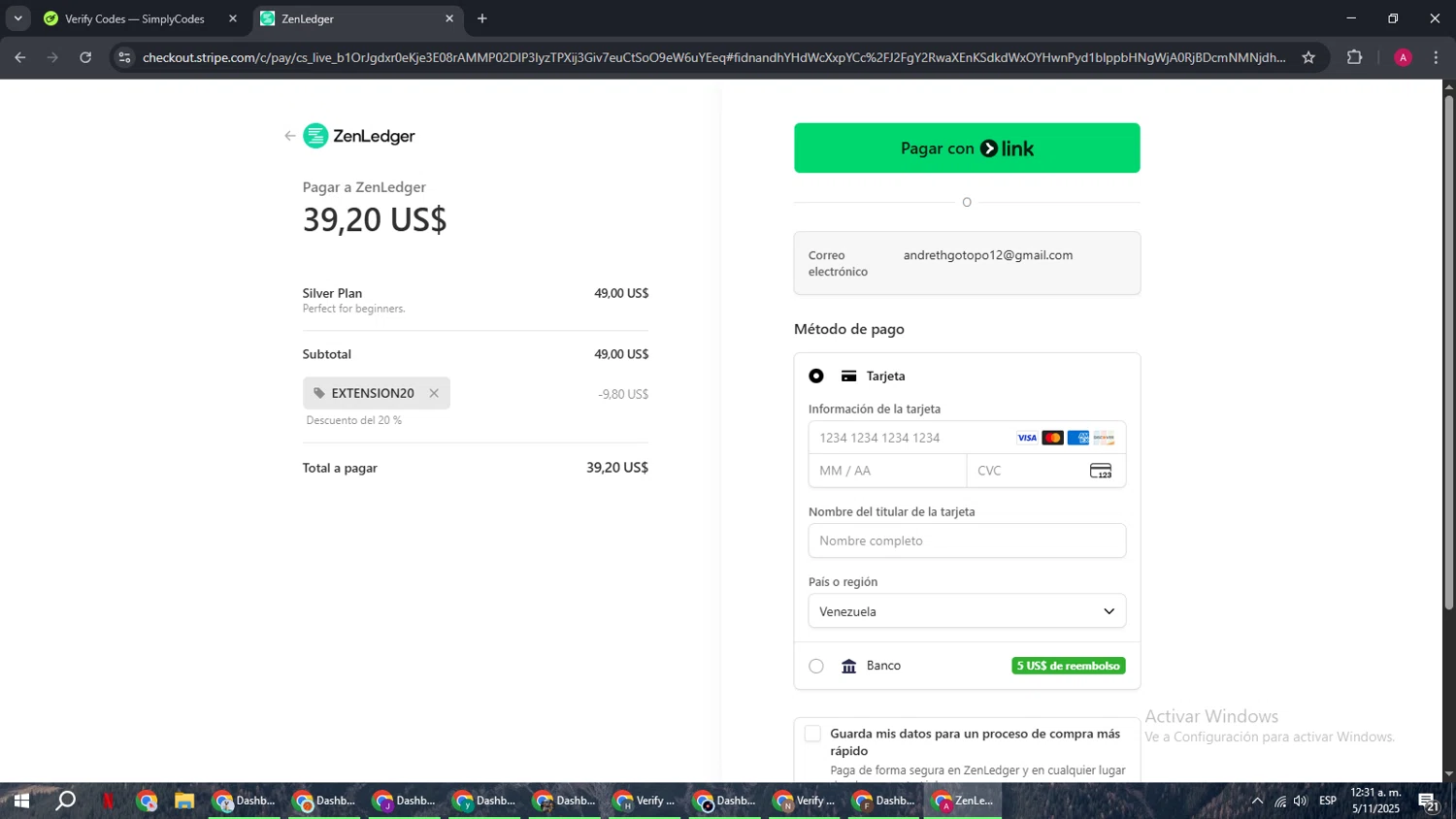Click the Silver Plan line item

pyautogui.click(x=475, y=300)
